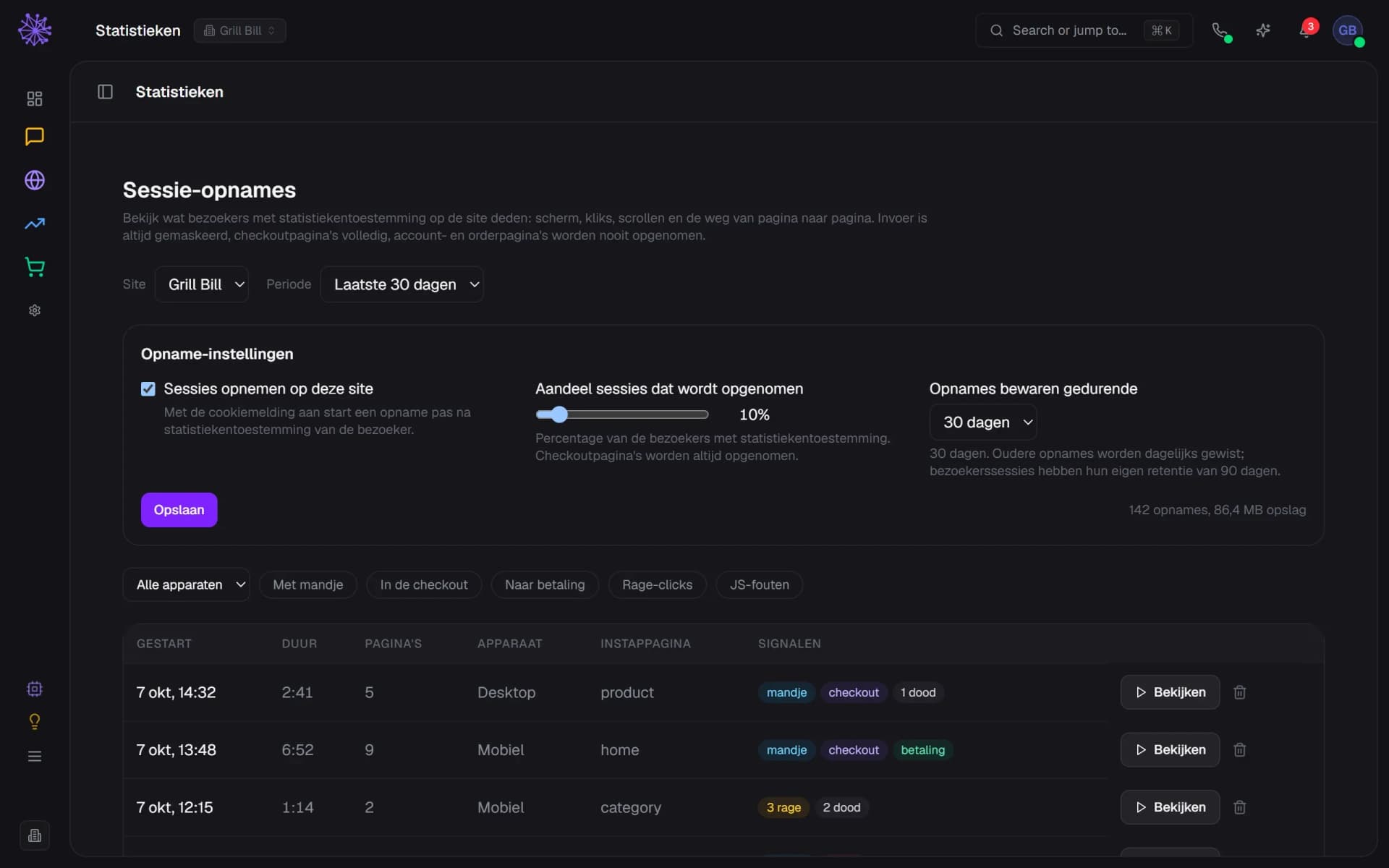Delete the 7 okt, 12:15 recording
Viewport: 1389px width, 868px height.
tap(1239, 807)
